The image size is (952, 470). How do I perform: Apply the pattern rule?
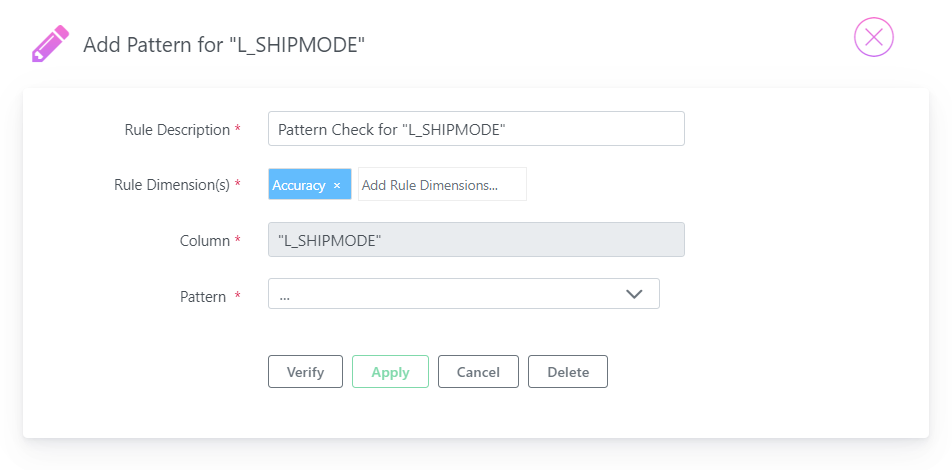pos(390,372)
